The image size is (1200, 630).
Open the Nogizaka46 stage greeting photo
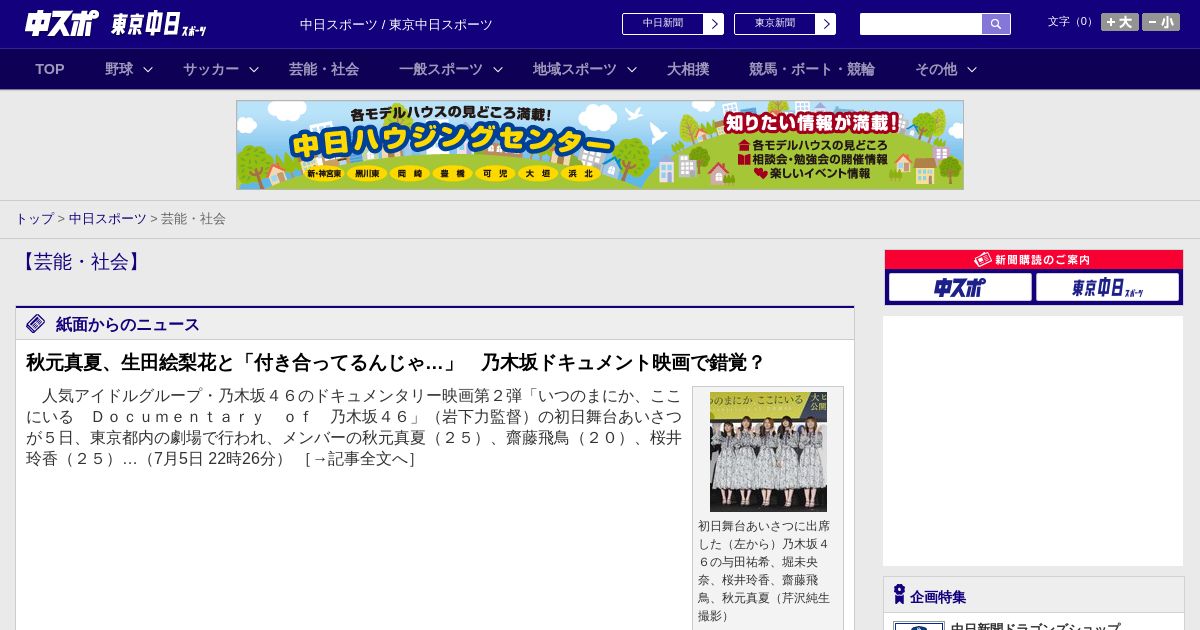click(x=768, y=452)
